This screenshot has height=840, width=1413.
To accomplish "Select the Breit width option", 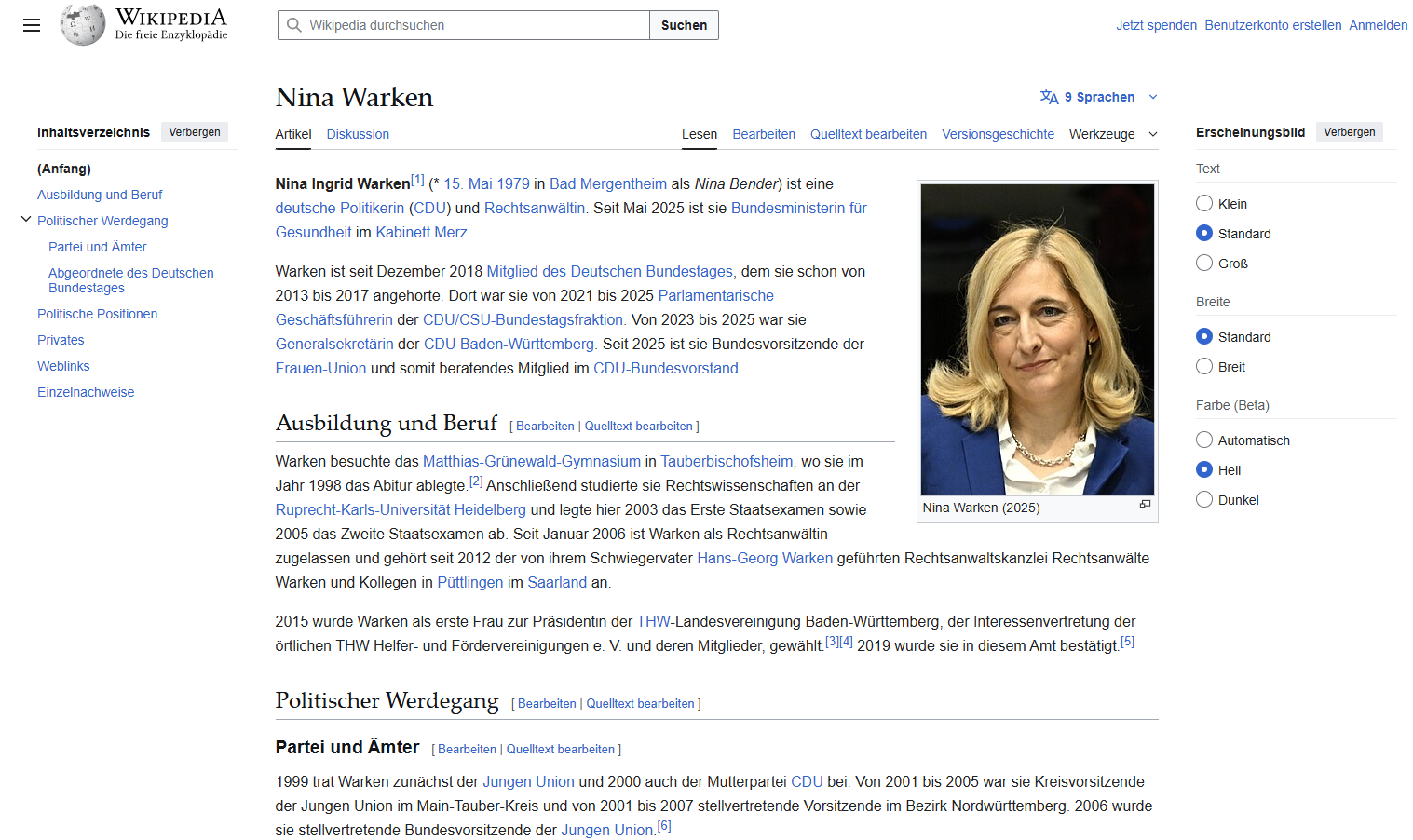I will click(1204, 367).
